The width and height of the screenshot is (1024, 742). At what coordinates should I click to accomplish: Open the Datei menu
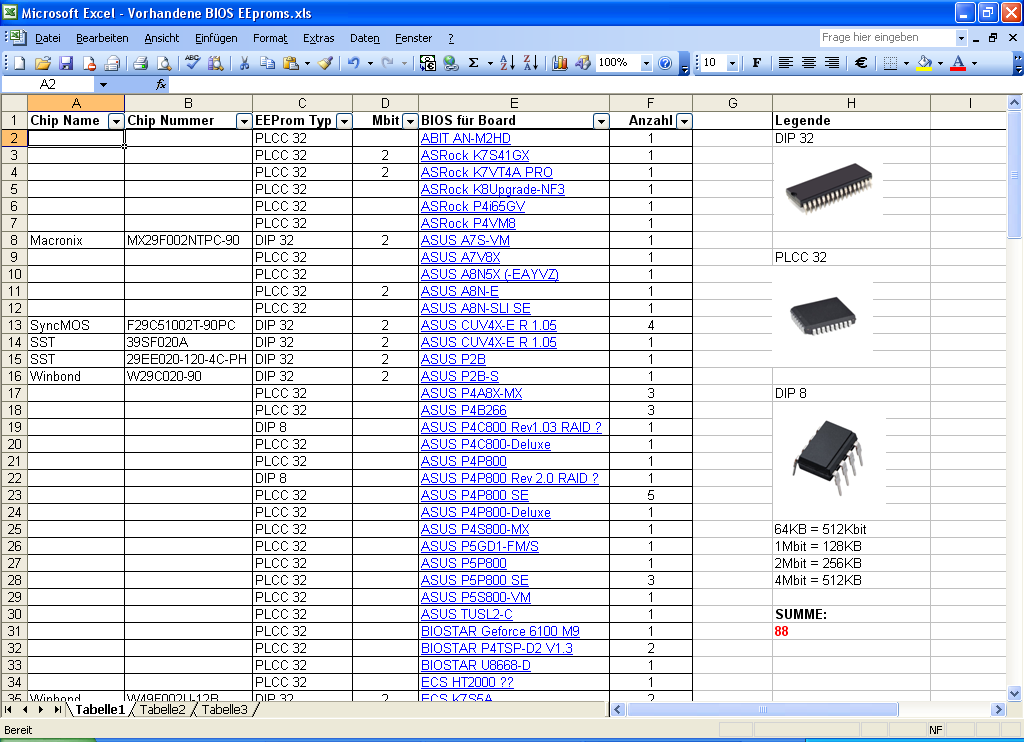click(x=48, y=39)
